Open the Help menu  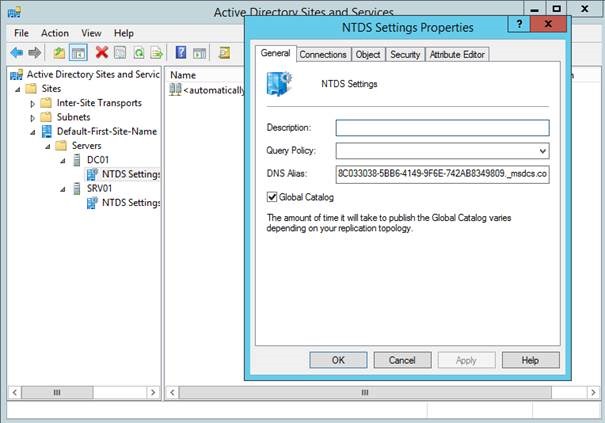point(123,33)
